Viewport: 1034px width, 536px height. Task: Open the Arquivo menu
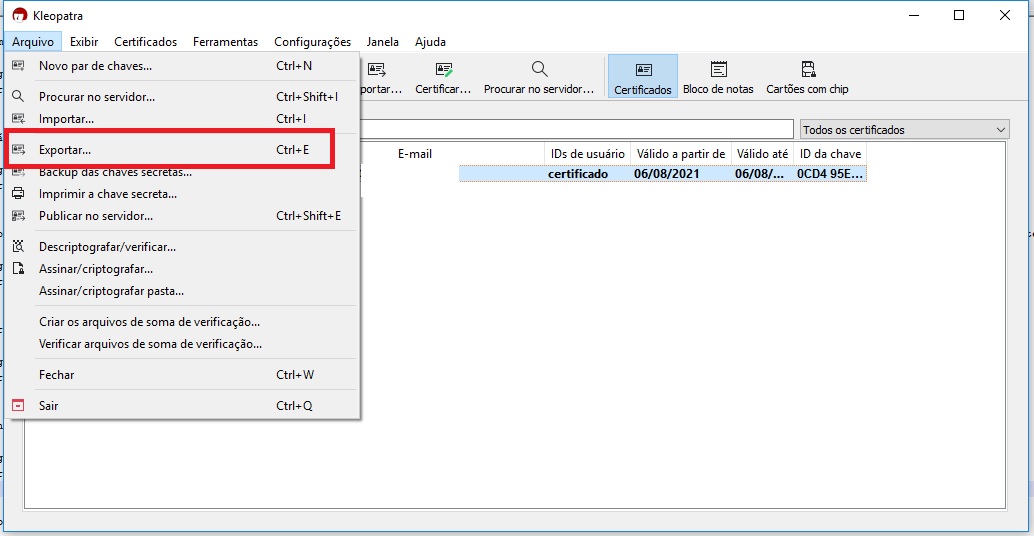pyautogui.click(x=33, y=42)
